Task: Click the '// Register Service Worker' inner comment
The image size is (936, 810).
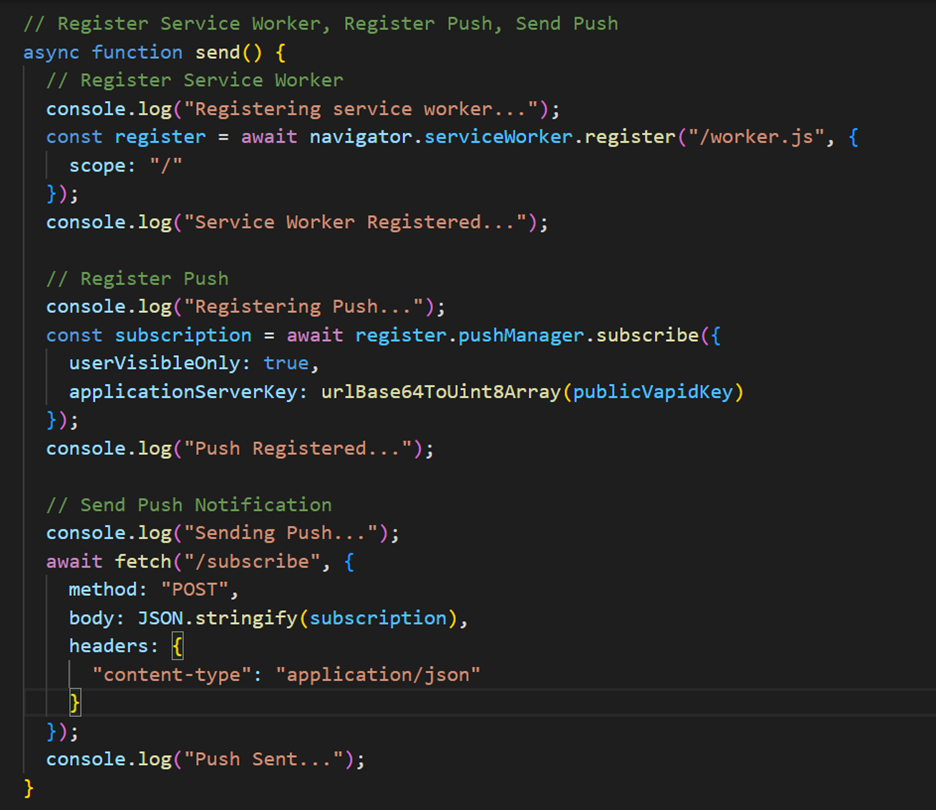Action: (x=195, y=81)
